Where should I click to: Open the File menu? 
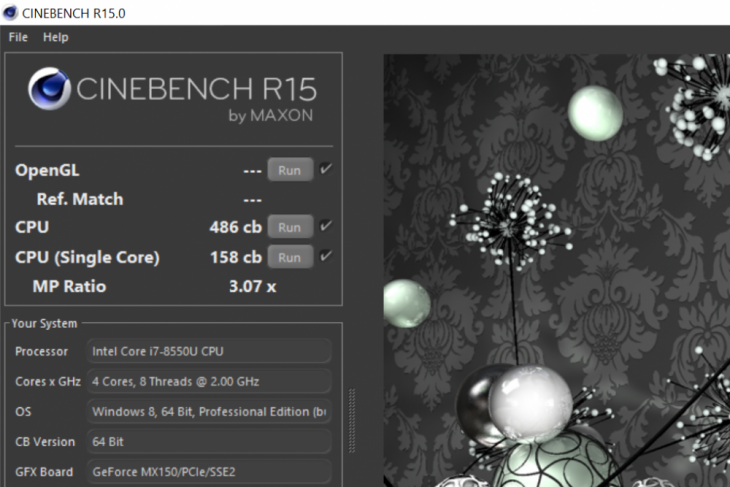point(18,37)
